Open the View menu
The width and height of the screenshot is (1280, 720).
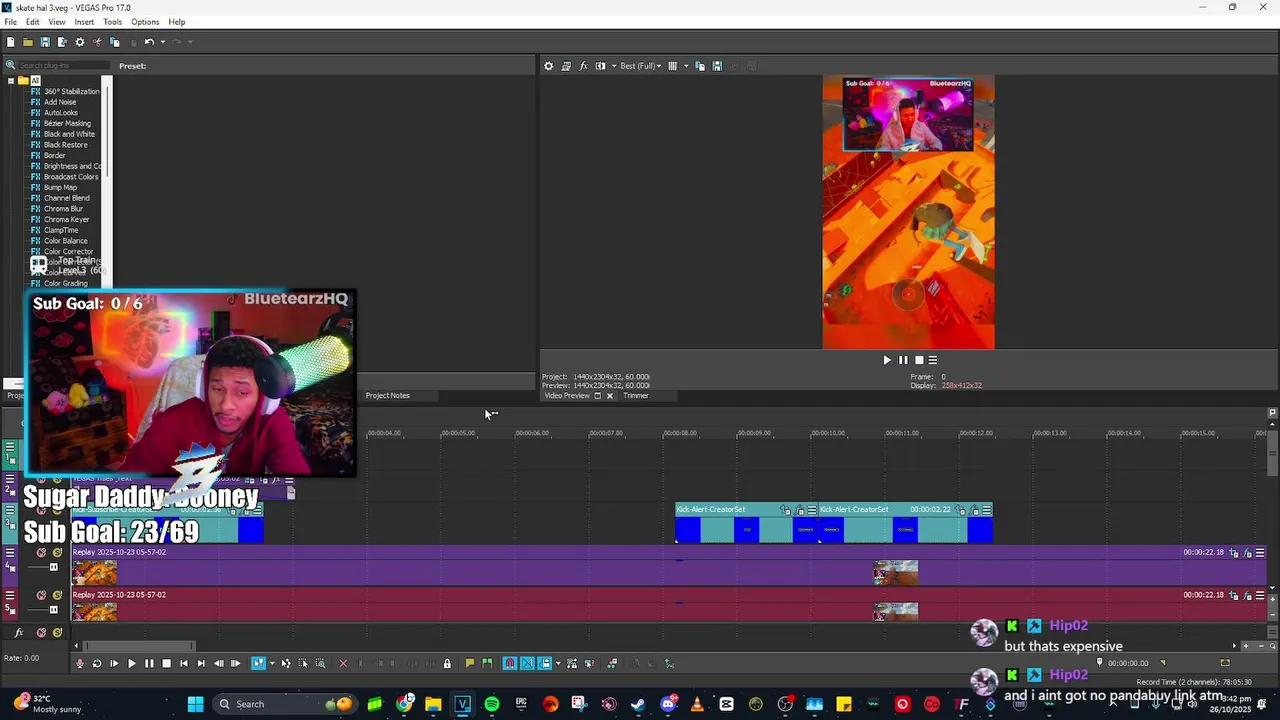pos(57,22)
